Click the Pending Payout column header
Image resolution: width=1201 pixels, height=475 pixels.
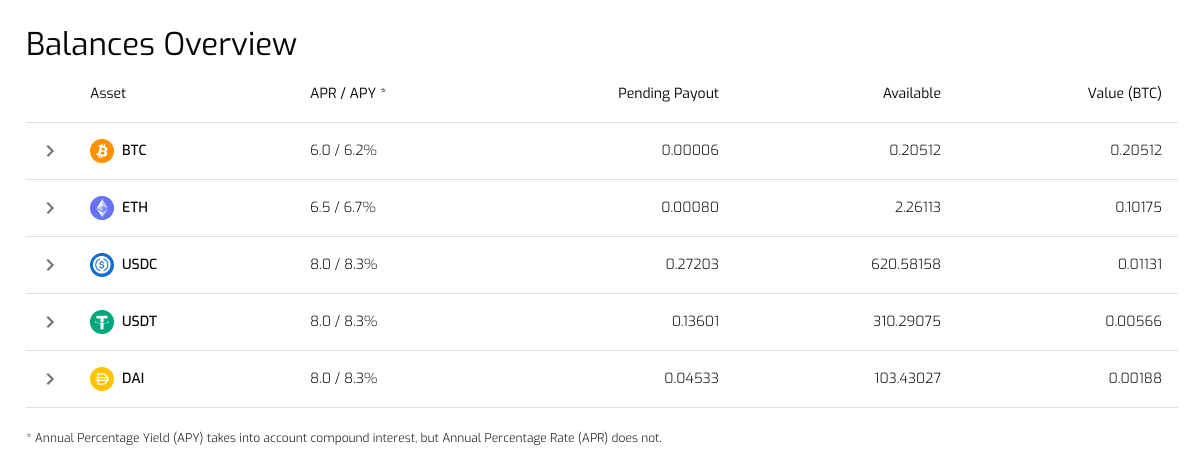point(668,93)
